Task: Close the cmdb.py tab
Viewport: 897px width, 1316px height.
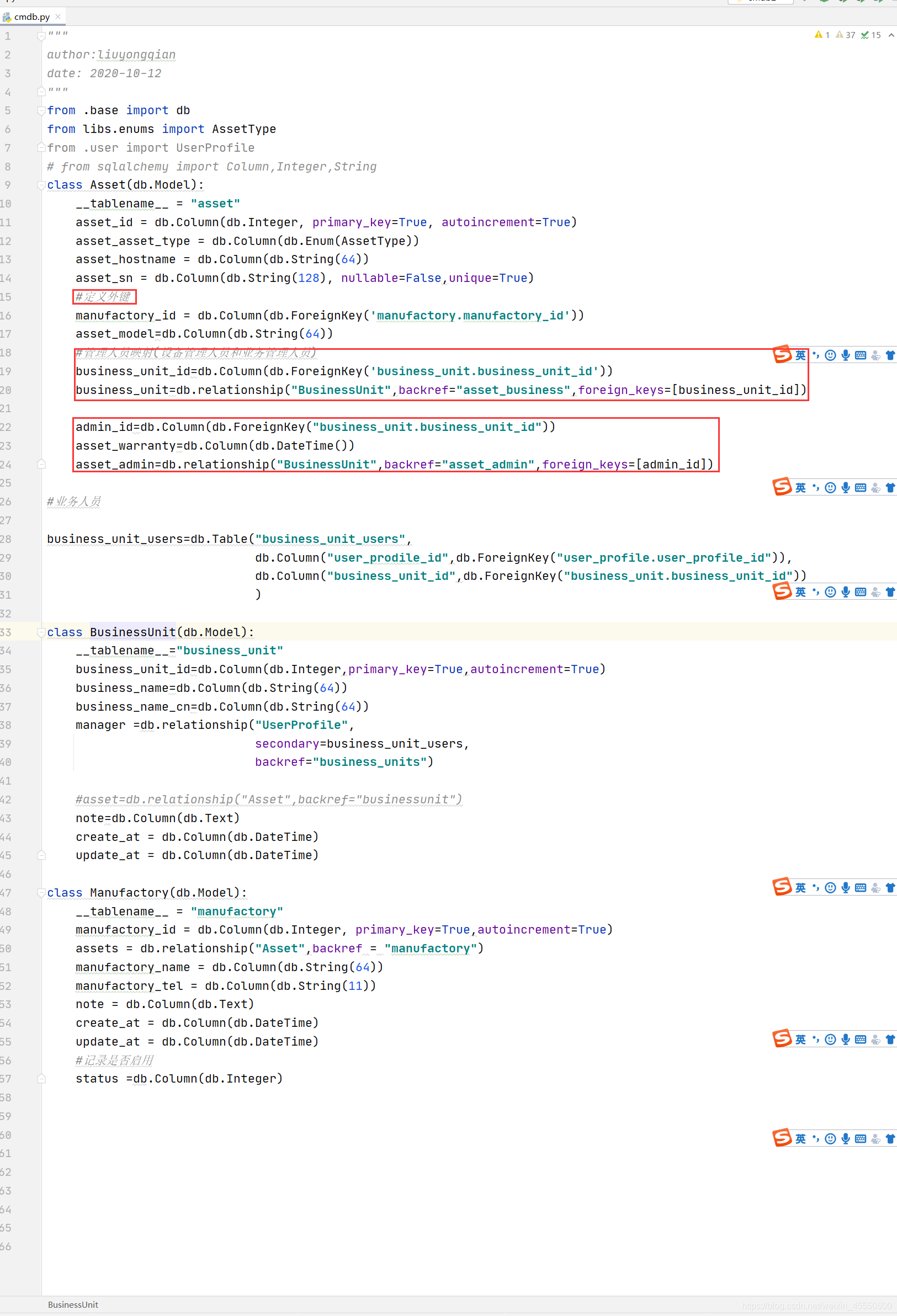Action: coord(58,17)
